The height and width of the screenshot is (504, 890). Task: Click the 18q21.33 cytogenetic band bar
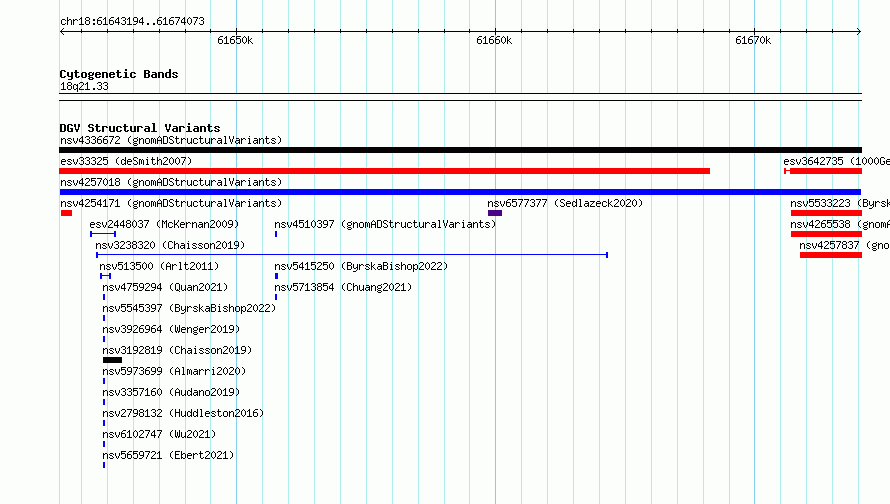460,97
